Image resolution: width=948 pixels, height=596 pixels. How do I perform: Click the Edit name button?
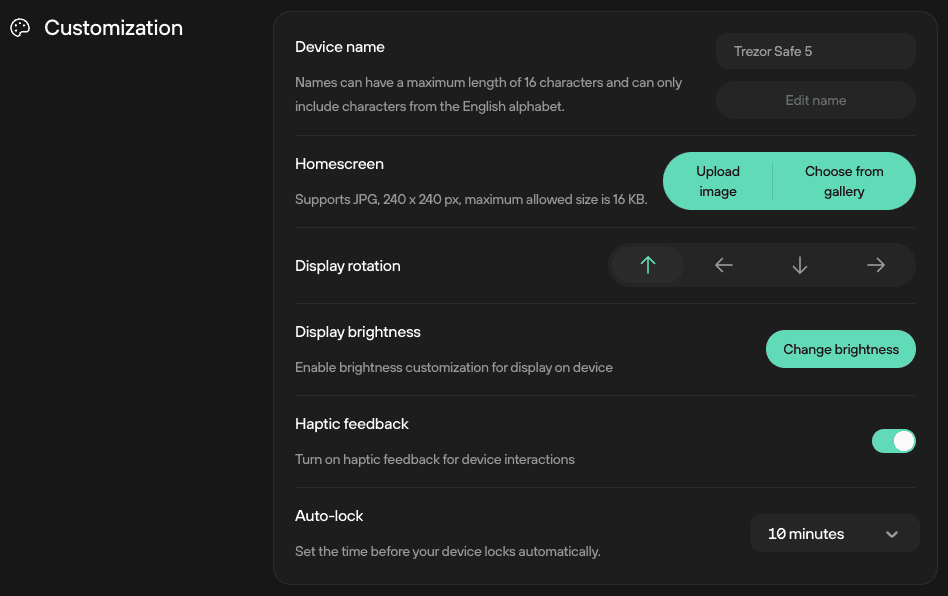(x=816, y=100)
